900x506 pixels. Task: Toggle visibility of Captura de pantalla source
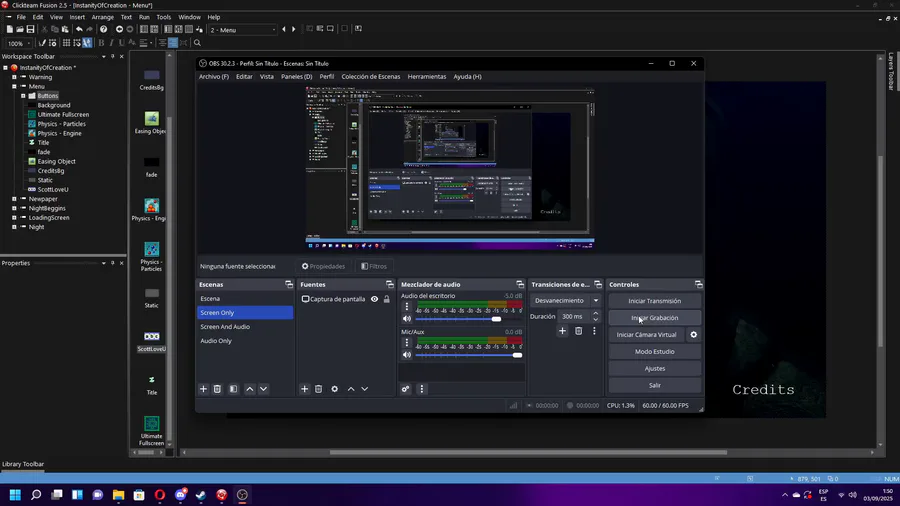tap(374, 299)
